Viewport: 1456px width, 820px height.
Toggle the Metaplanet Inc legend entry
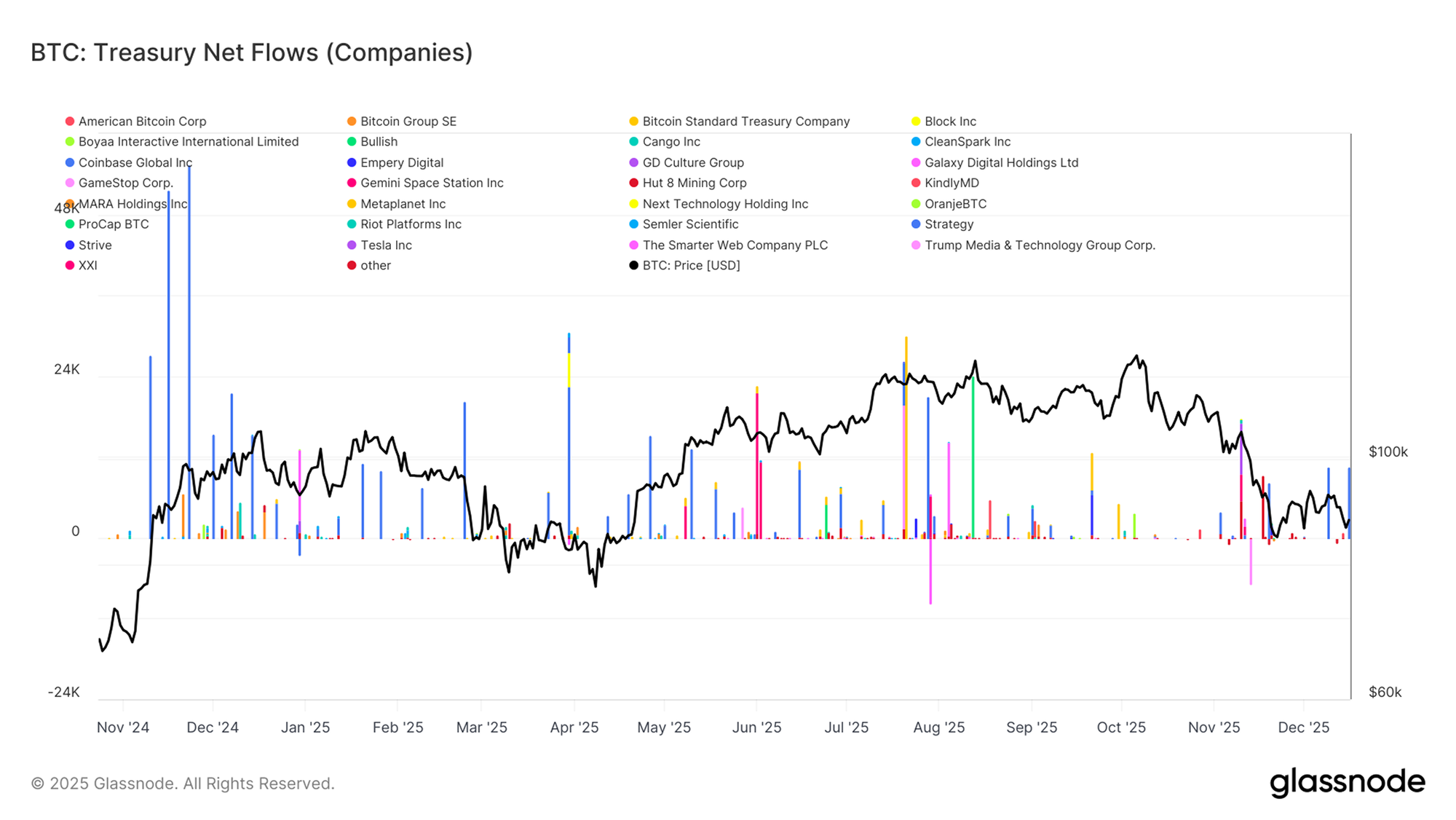pyautogui.click(x=403, y=204)
